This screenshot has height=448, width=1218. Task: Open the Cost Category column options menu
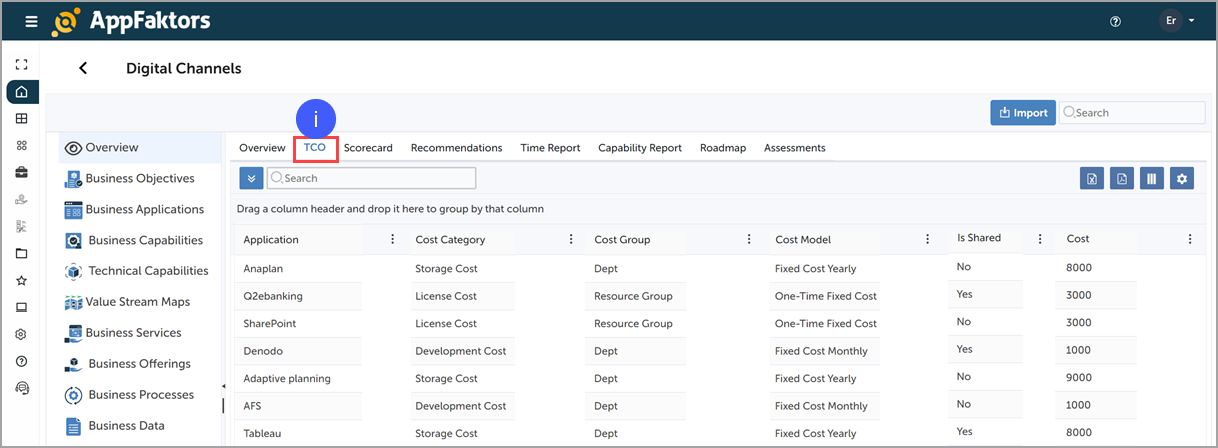571,239
